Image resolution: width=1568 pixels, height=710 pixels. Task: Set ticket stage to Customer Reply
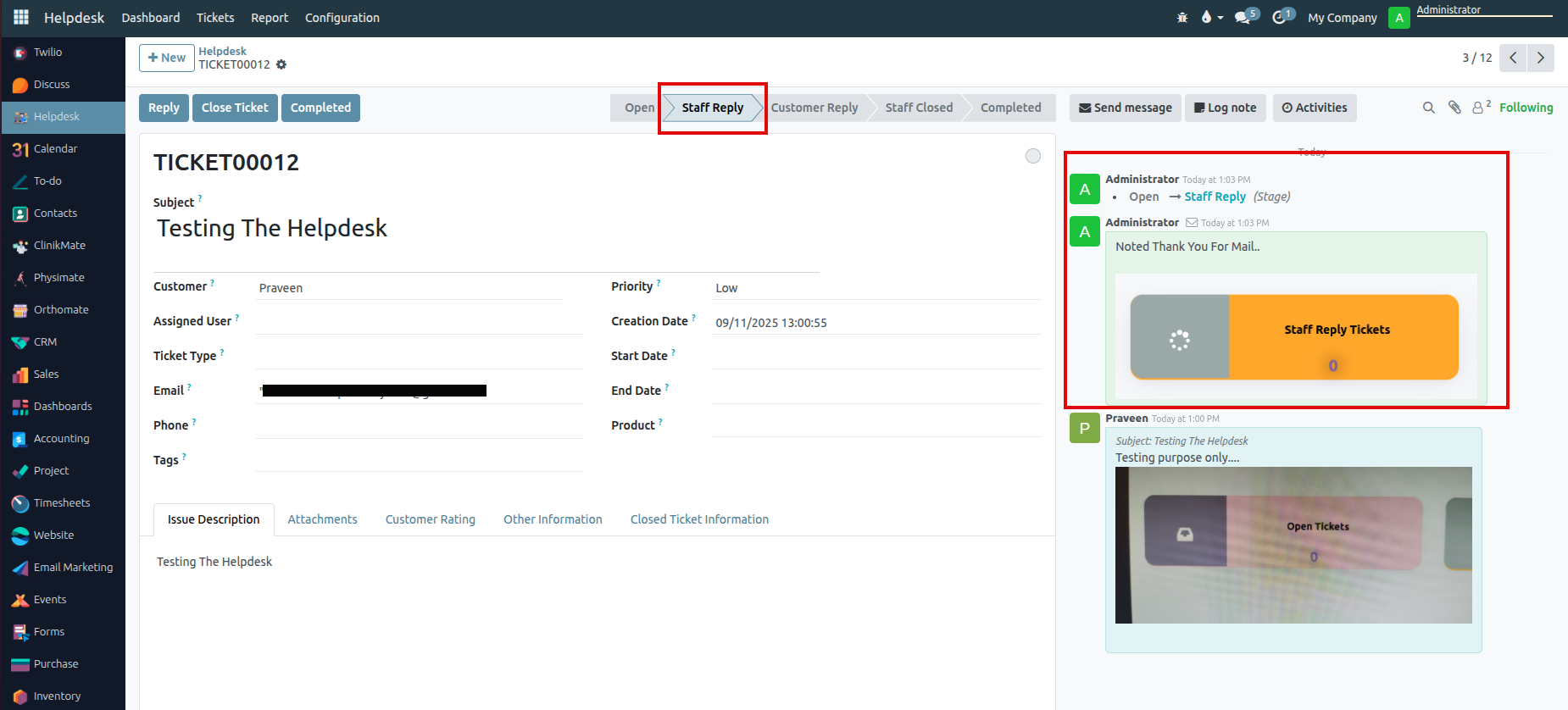tap(814, 108)
